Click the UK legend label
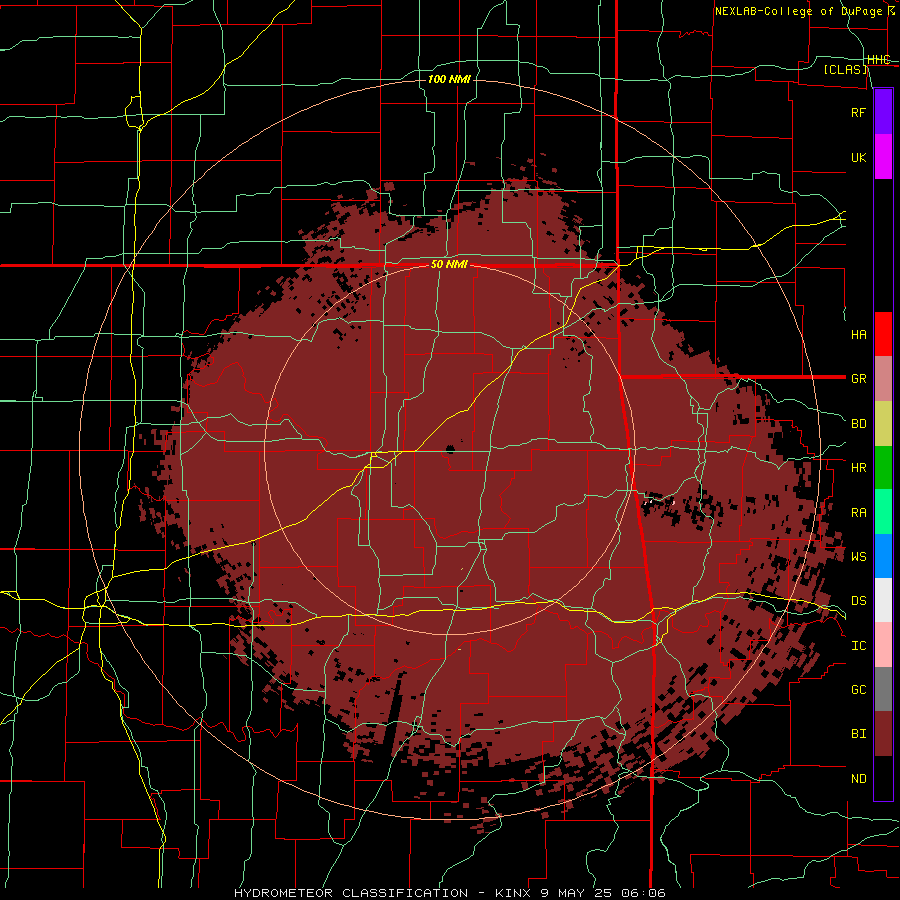 point(858,157)
